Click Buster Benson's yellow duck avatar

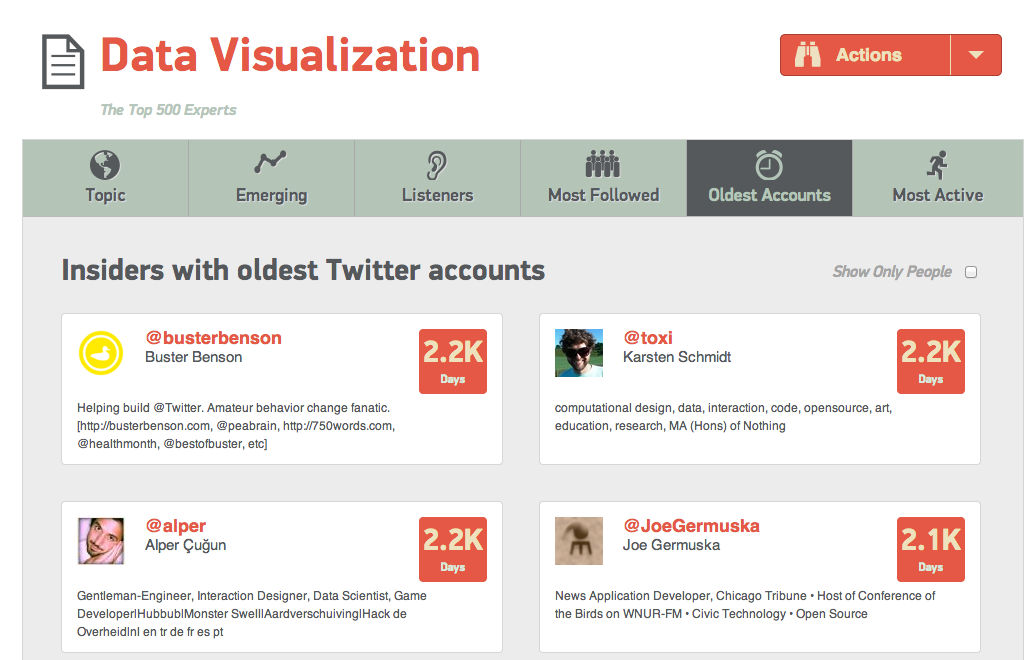coord(101,354)
